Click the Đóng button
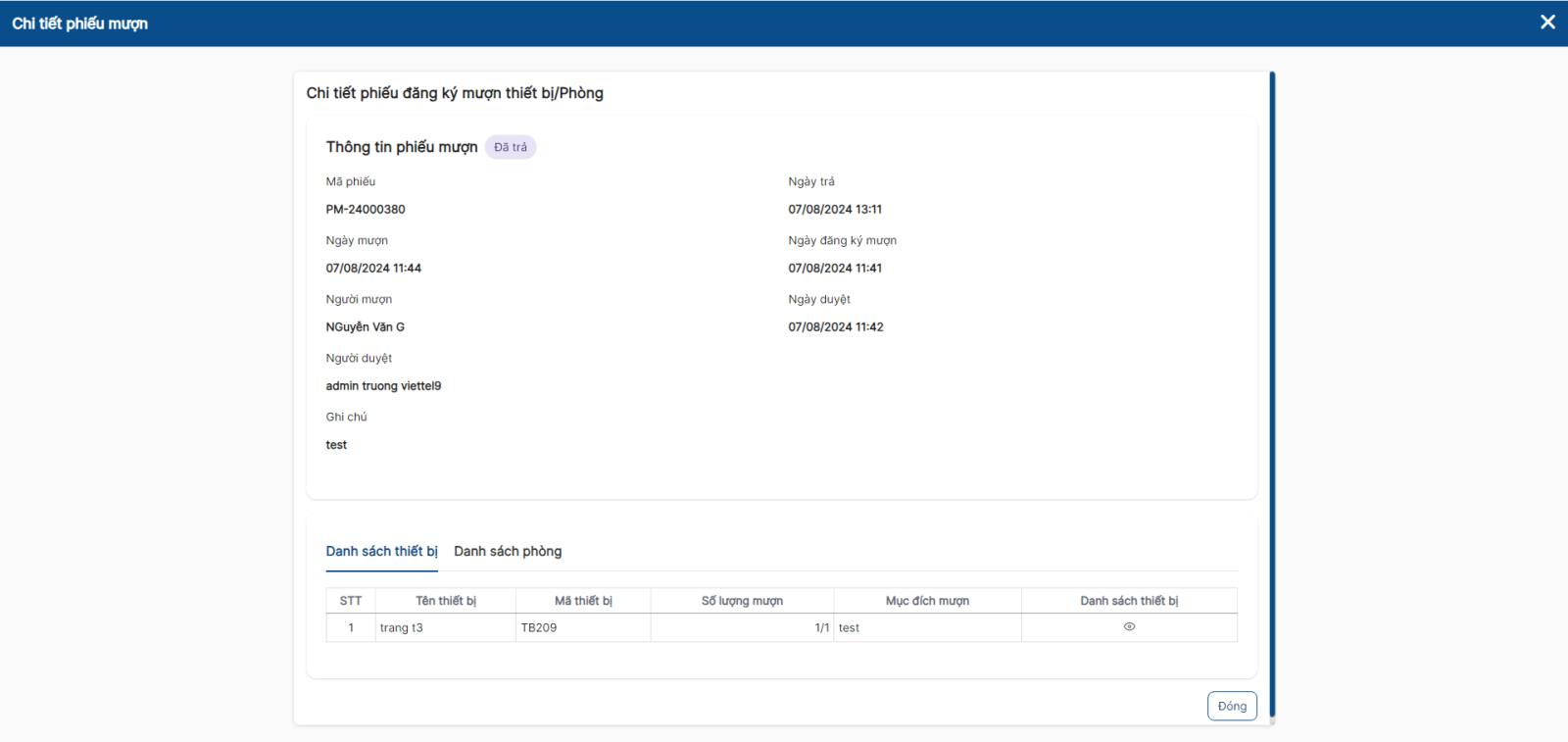 tap(1232, 706)
